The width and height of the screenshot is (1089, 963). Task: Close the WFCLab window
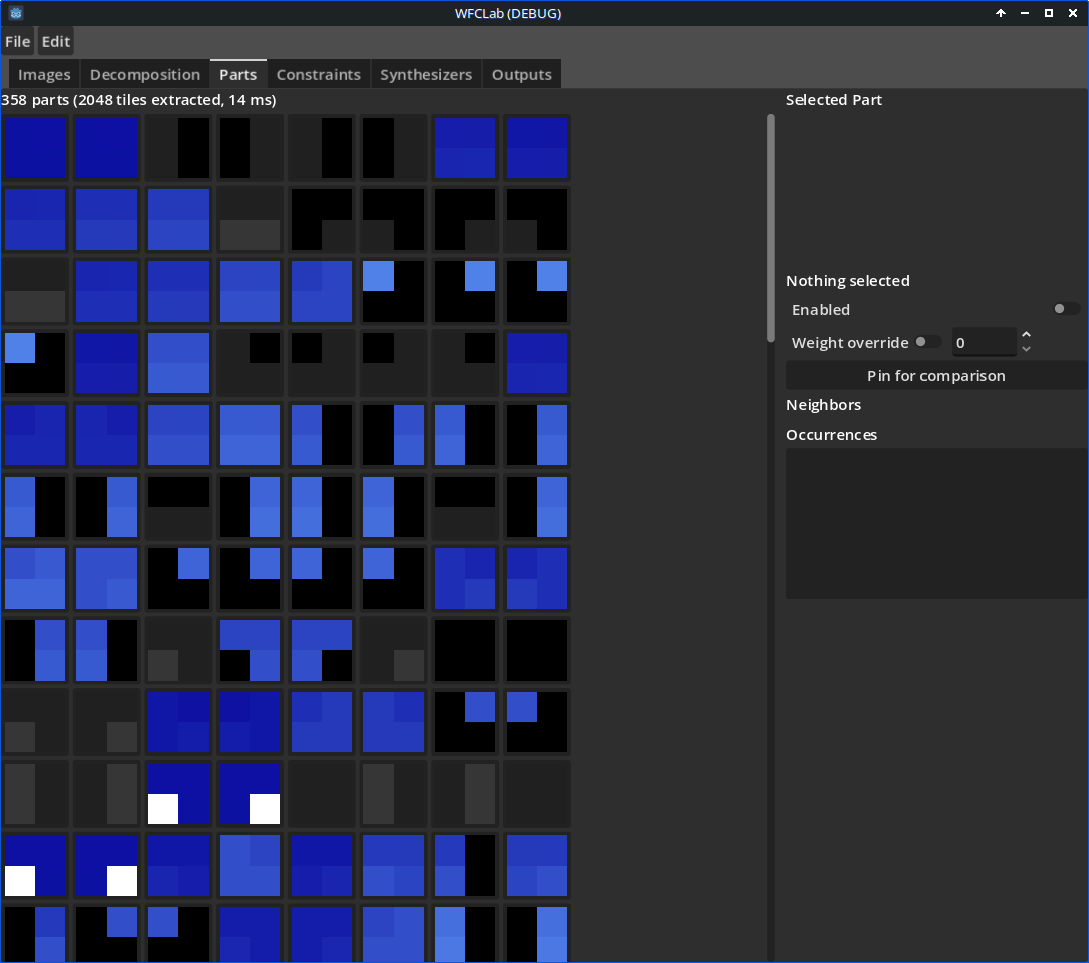pyautogui.click(x=1073, y=13)
